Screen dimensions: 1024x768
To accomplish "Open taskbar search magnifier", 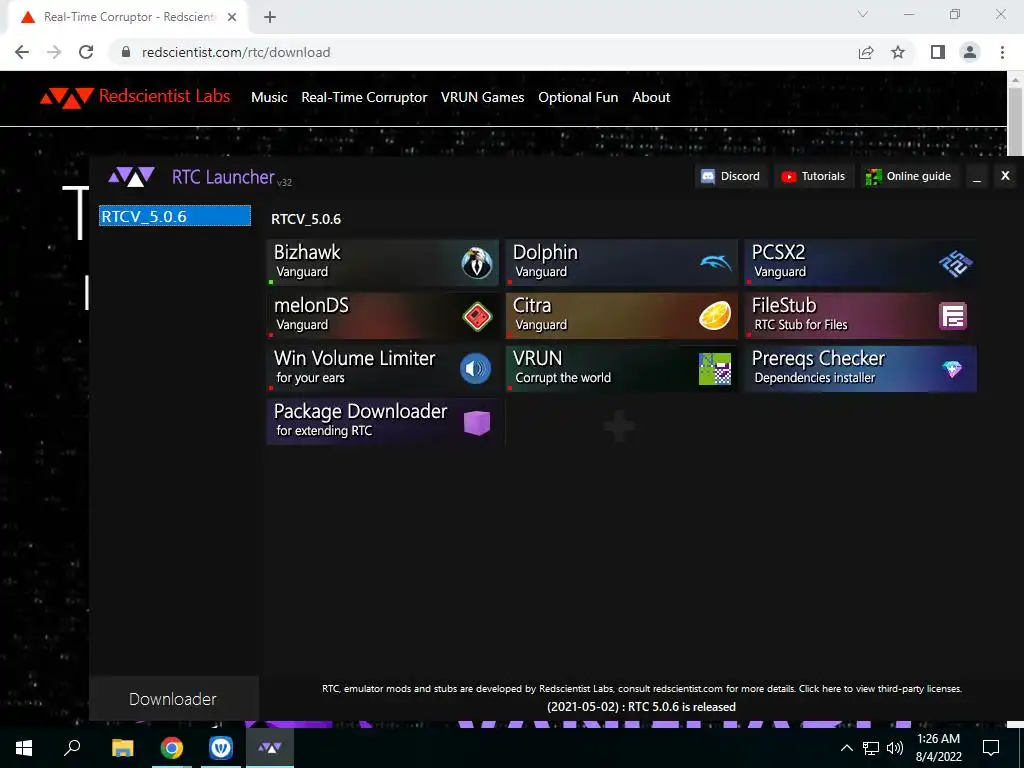I will (x=72, y=747).
